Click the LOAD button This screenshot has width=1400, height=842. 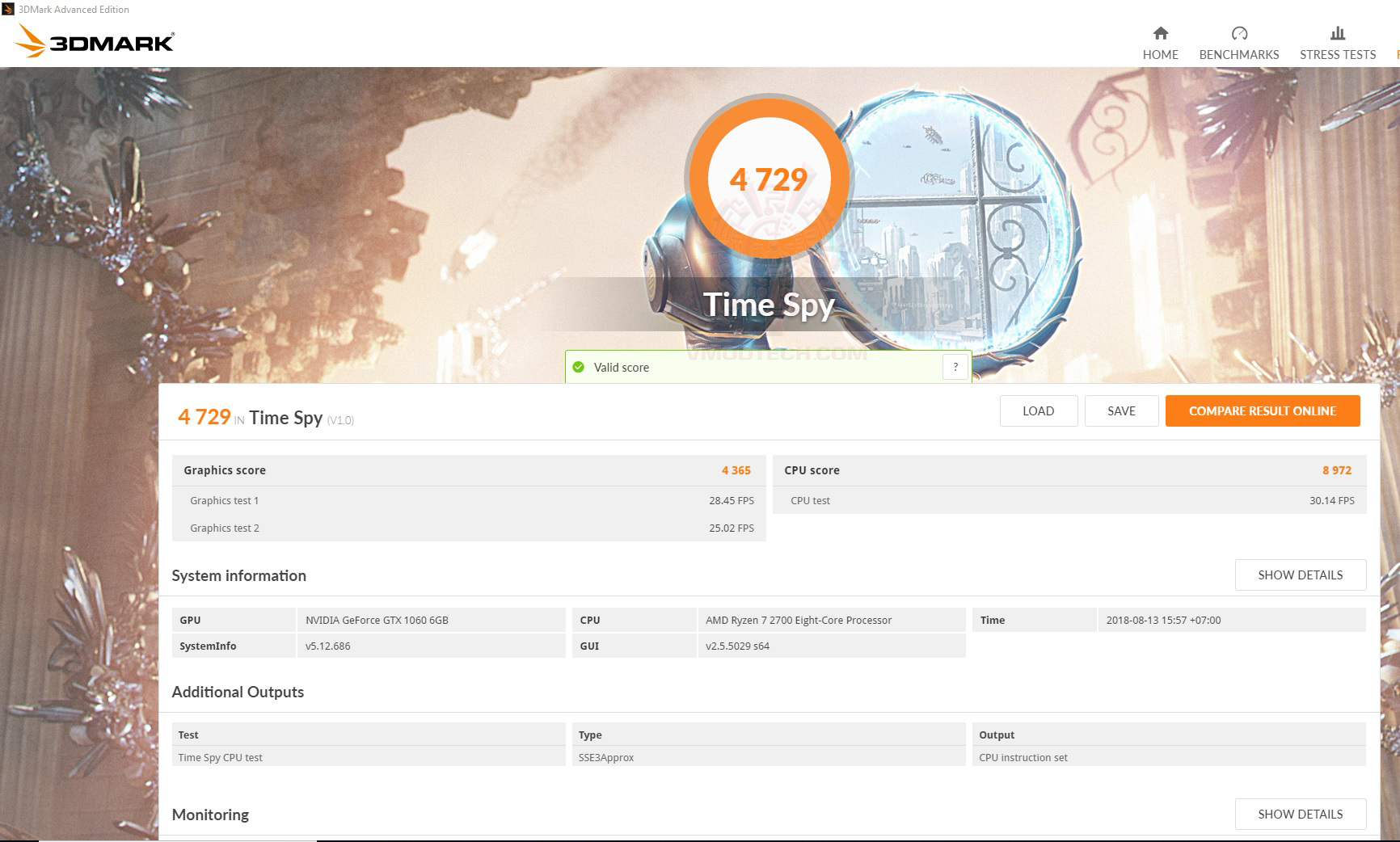(1038, 410)
